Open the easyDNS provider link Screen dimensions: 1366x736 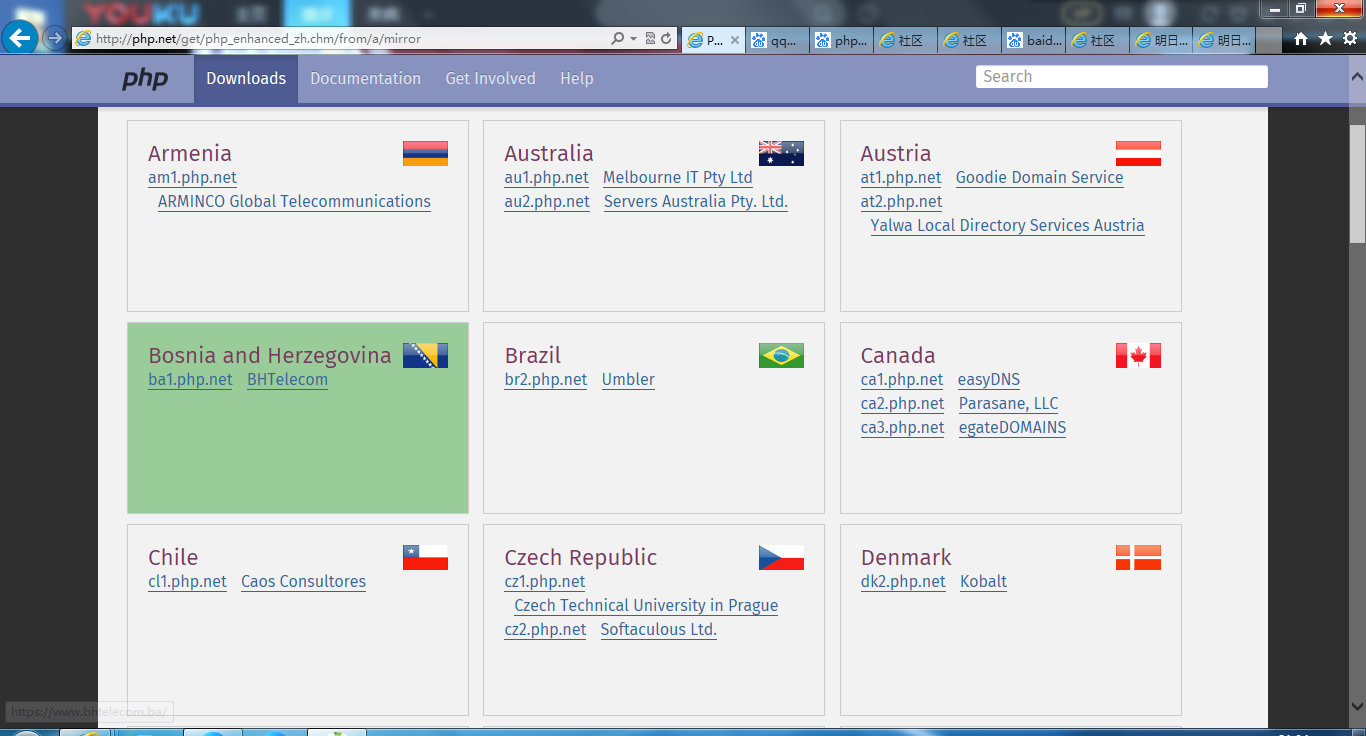(989, 380)
